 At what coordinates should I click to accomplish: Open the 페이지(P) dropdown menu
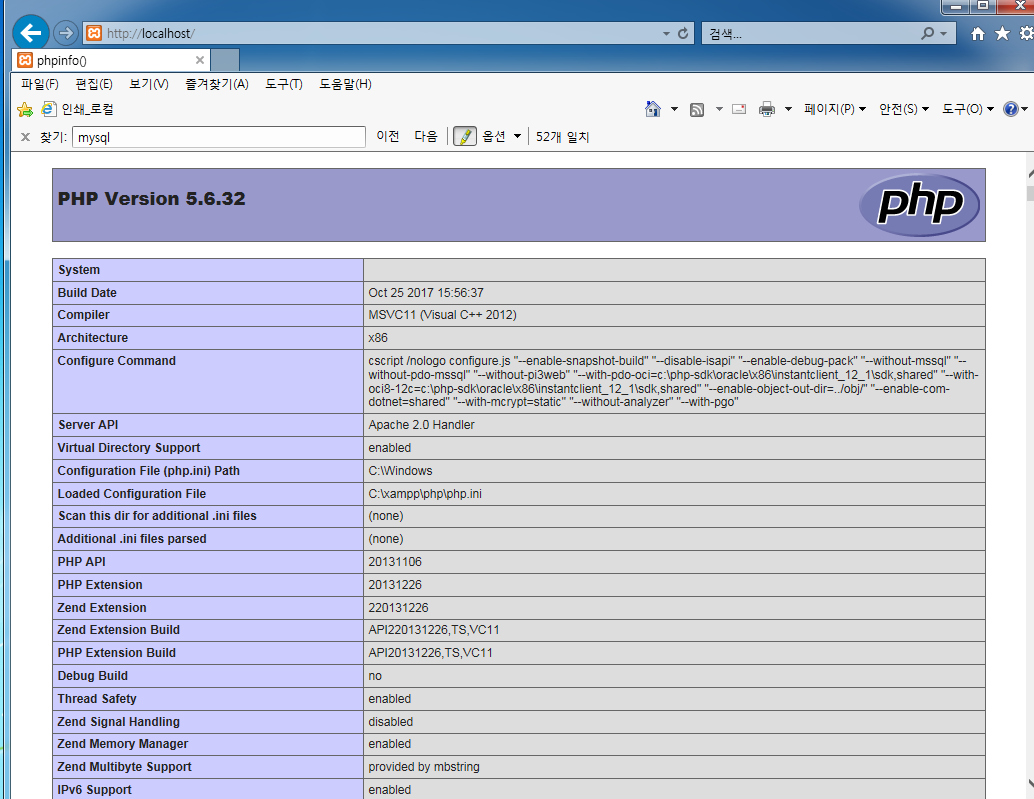point(835,109)
